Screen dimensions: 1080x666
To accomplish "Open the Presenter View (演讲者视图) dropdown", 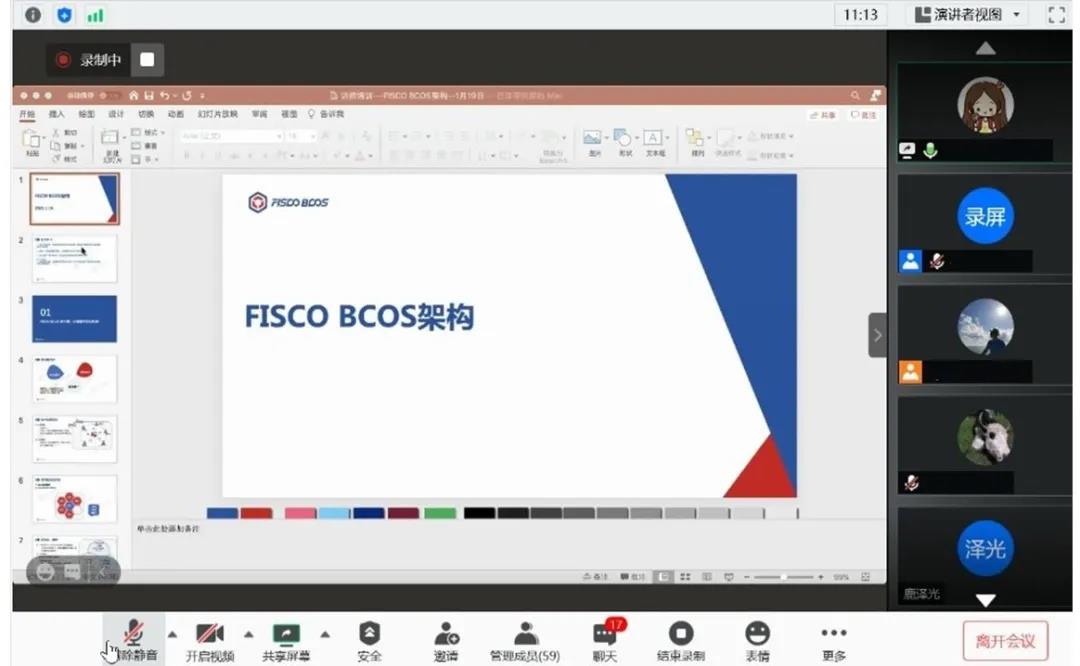I will point(968,14).
